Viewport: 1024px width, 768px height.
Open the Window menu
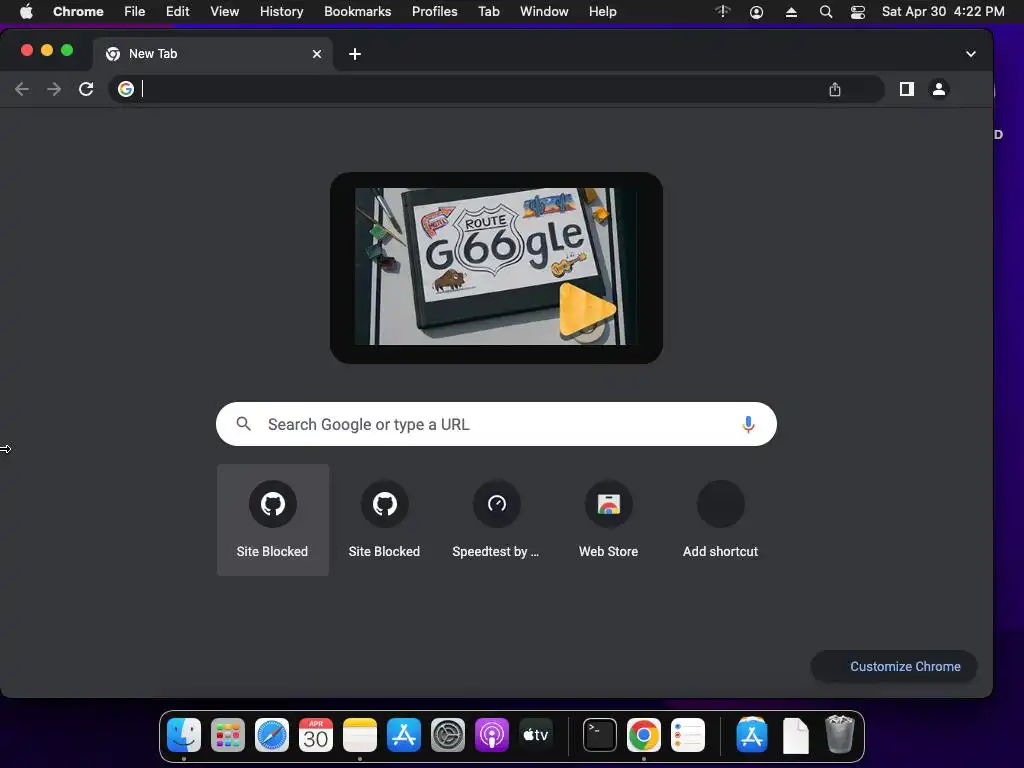point(544,12)
